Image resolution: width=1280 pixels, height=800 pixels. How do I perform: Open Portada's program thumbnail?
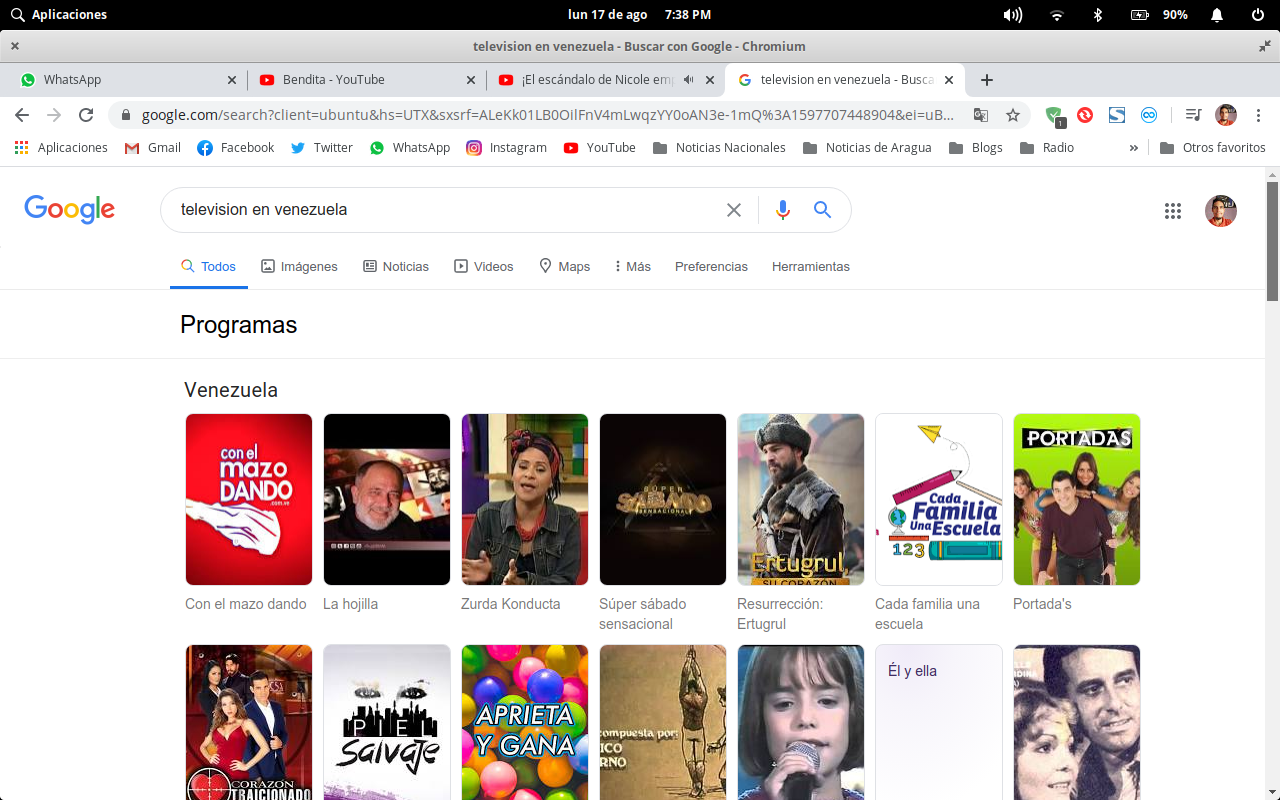pos(1077,499)
